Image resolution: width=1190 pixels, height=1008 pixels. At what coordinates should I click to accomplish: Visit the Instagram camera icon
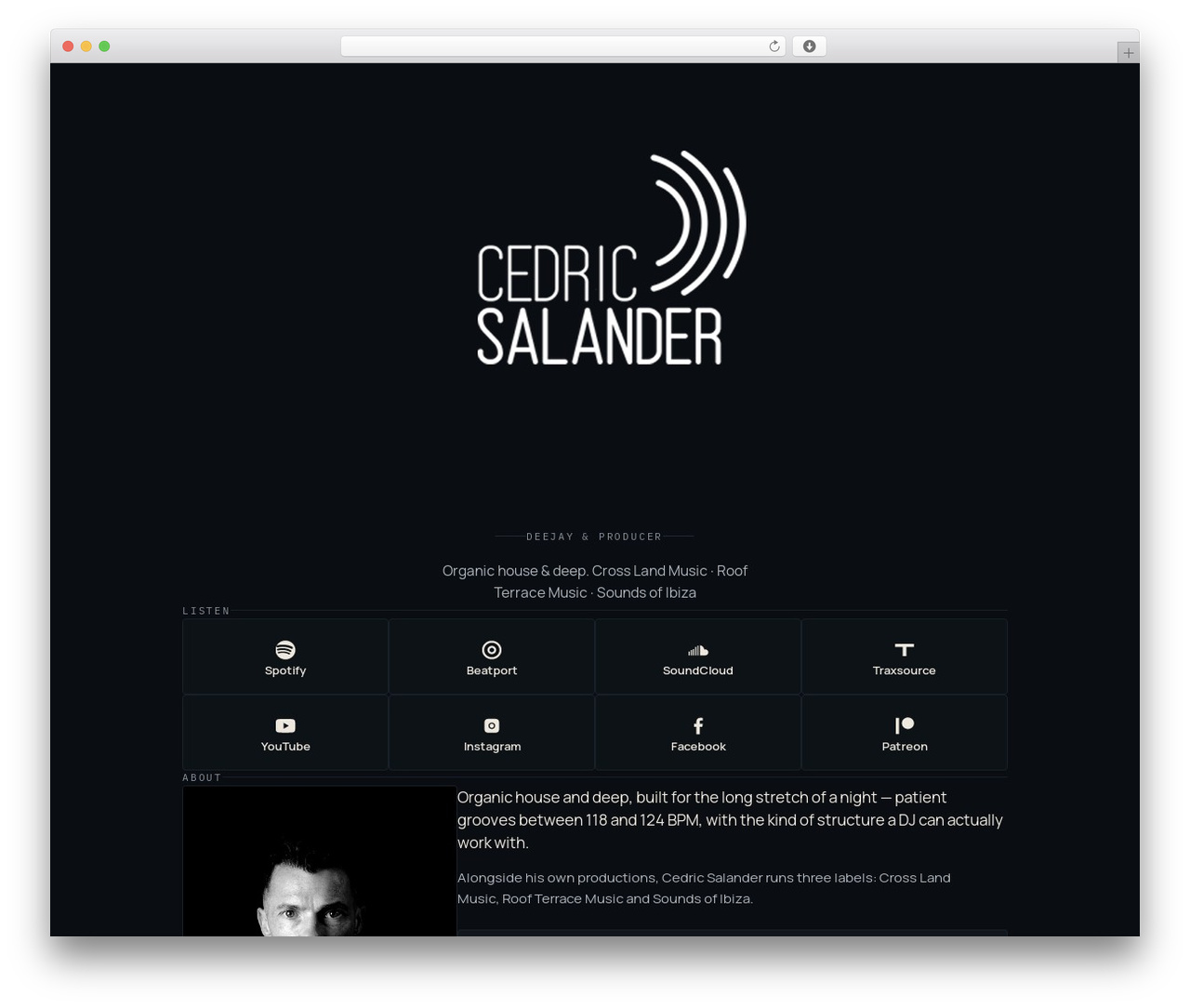tap(492, 725)
